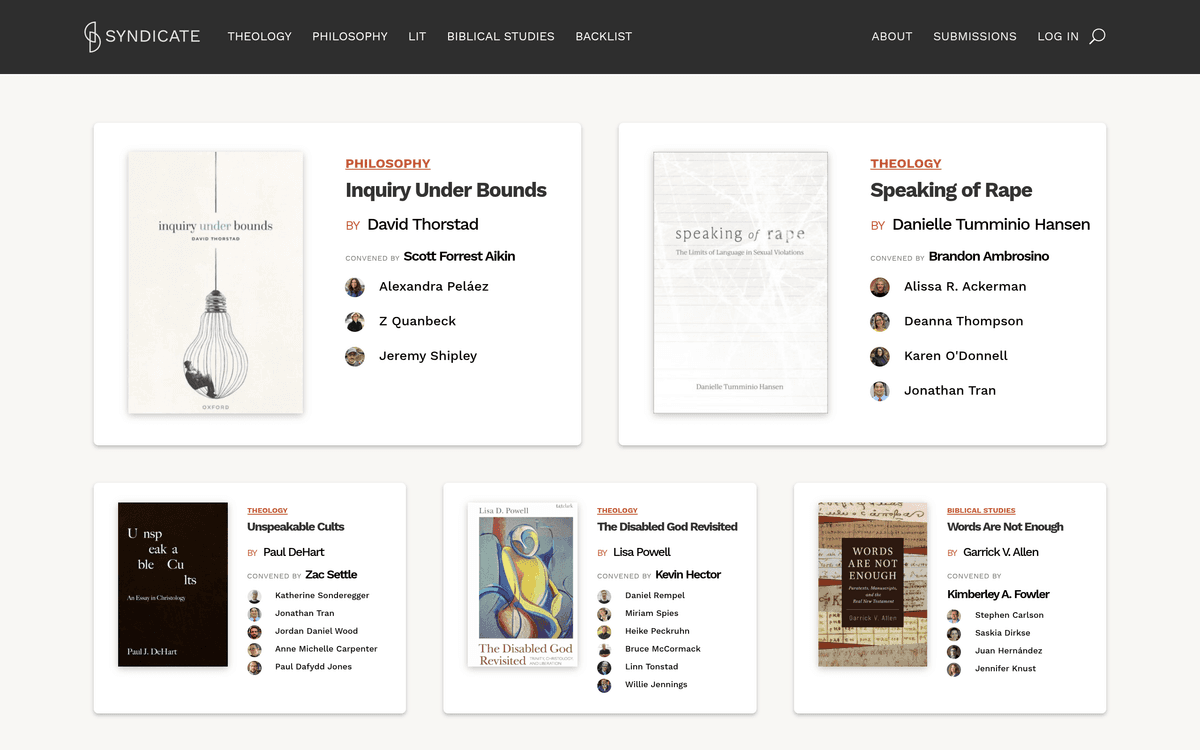The image size is (1200, 750).
Task: Open the Backlist menu
Action: [x=604, y=36]
